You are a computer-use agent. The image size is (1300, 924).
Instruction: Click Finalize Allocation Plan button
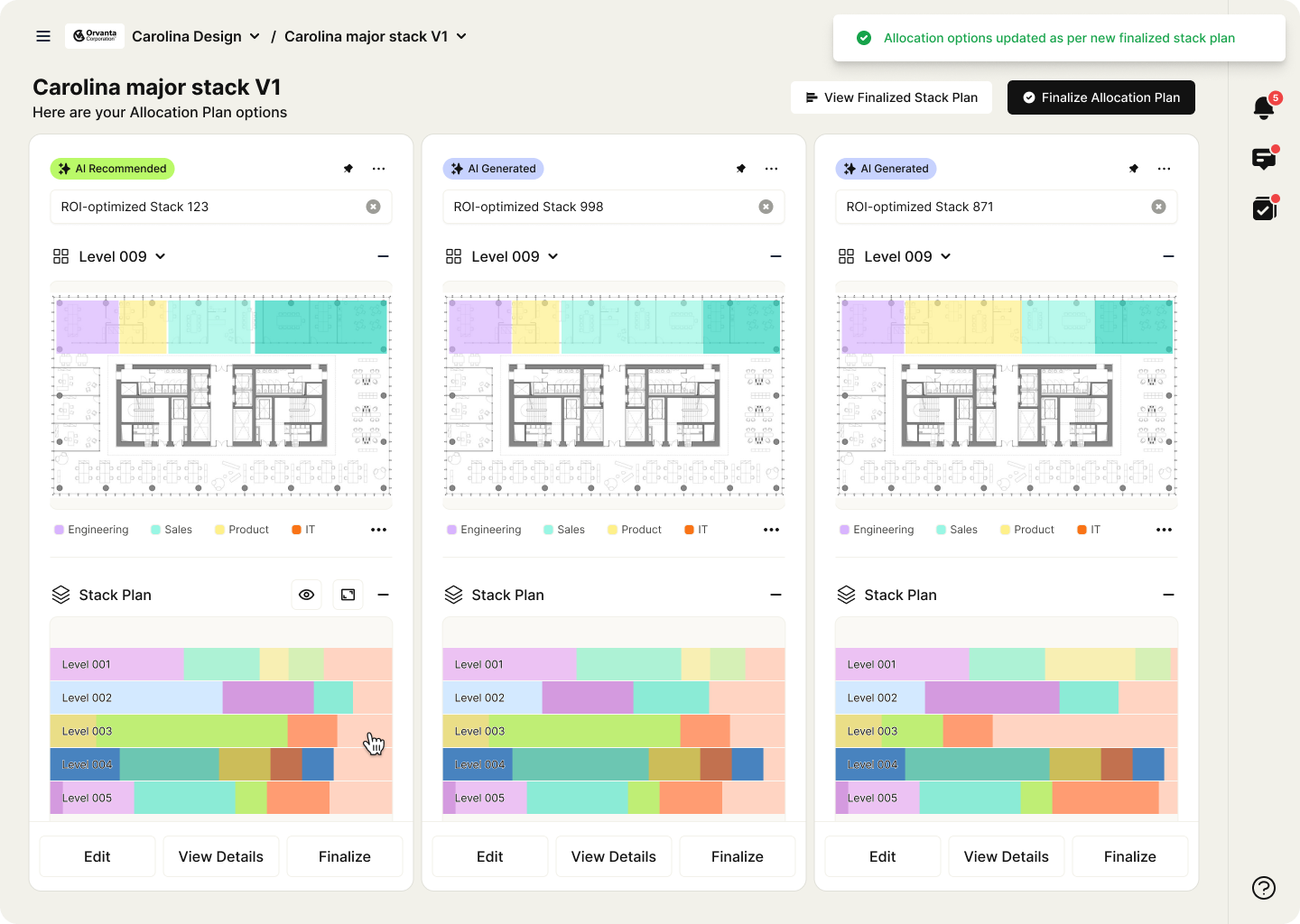(x=1101, y=97)
